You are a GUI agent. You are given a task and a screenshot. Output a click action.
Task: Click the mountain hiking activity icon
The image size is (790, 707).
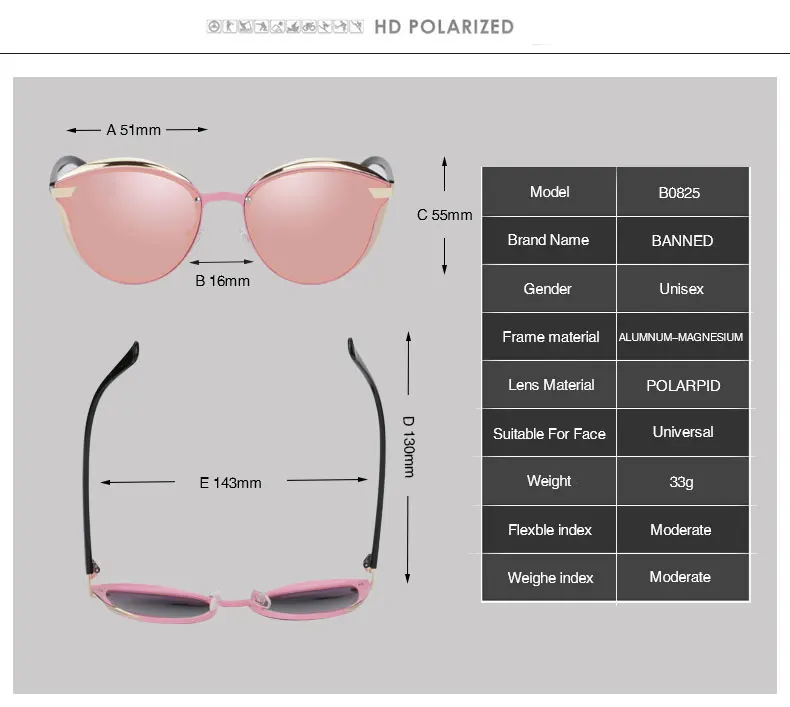click(277, 26)
